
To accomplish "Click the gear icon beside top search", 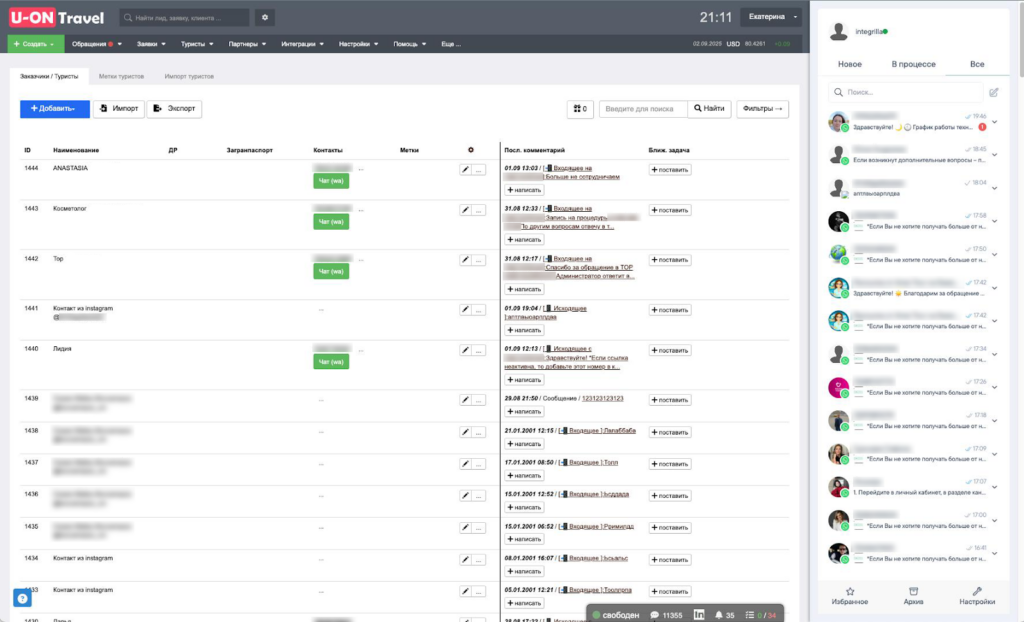I will pyautogui.click(x=265, y=17).
